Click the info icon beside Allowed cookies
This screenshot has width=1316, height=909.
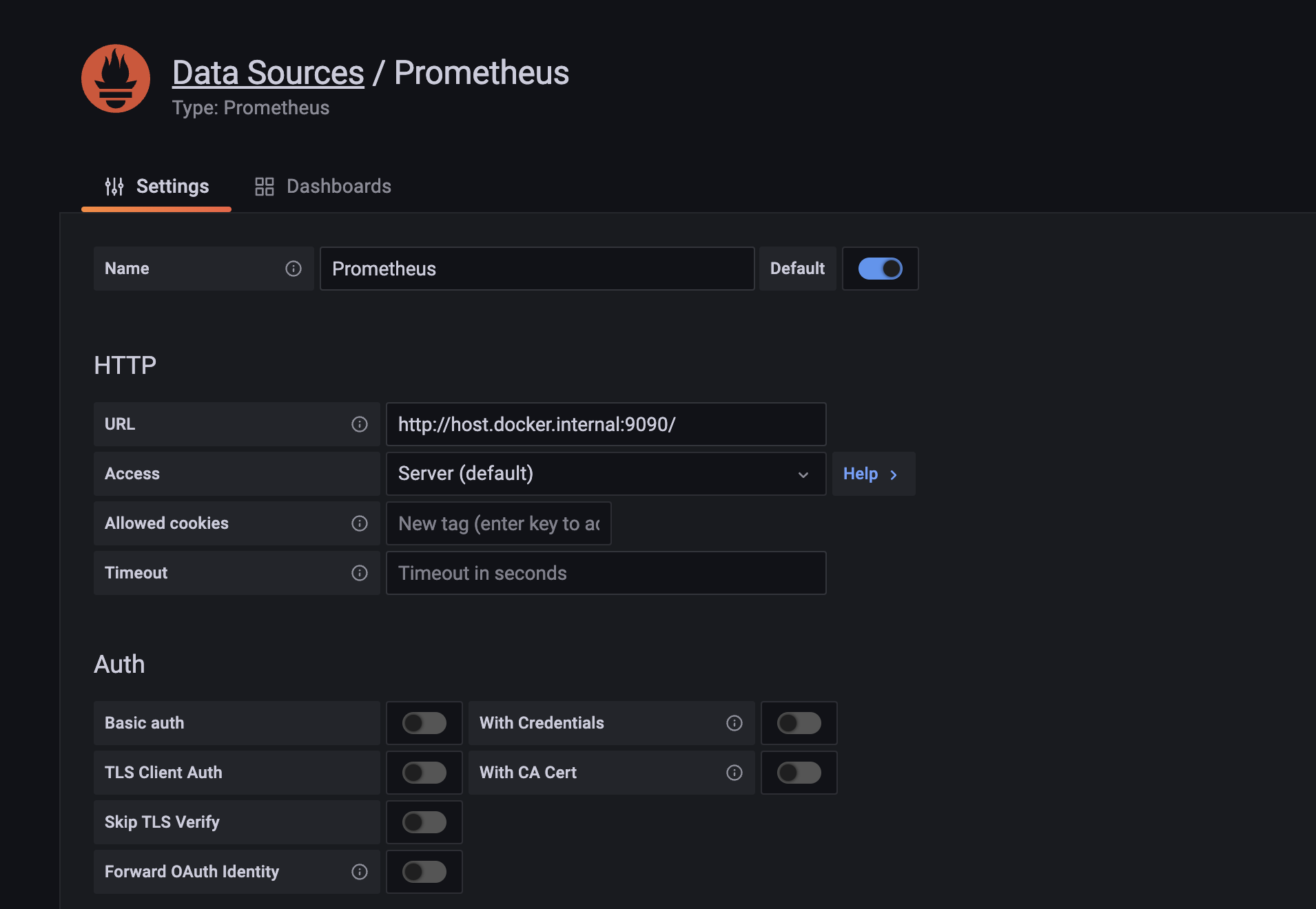(x=360, y=523)
